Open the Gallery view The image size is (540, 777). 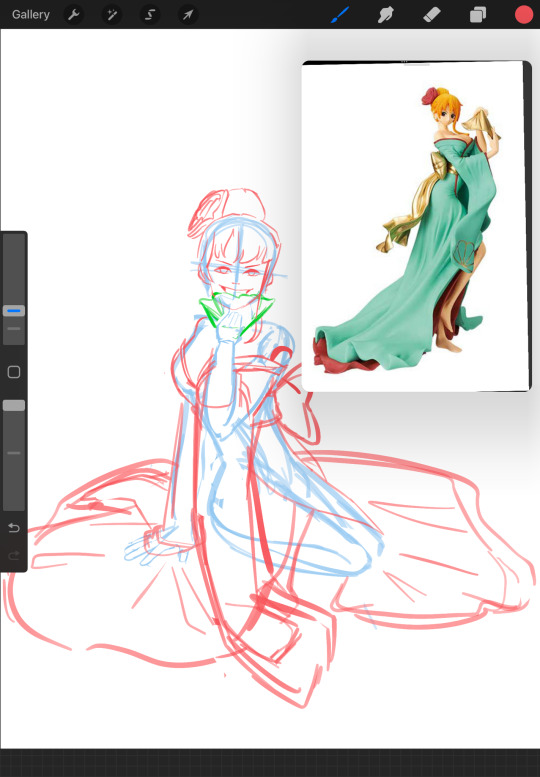[x=31, y=14]
